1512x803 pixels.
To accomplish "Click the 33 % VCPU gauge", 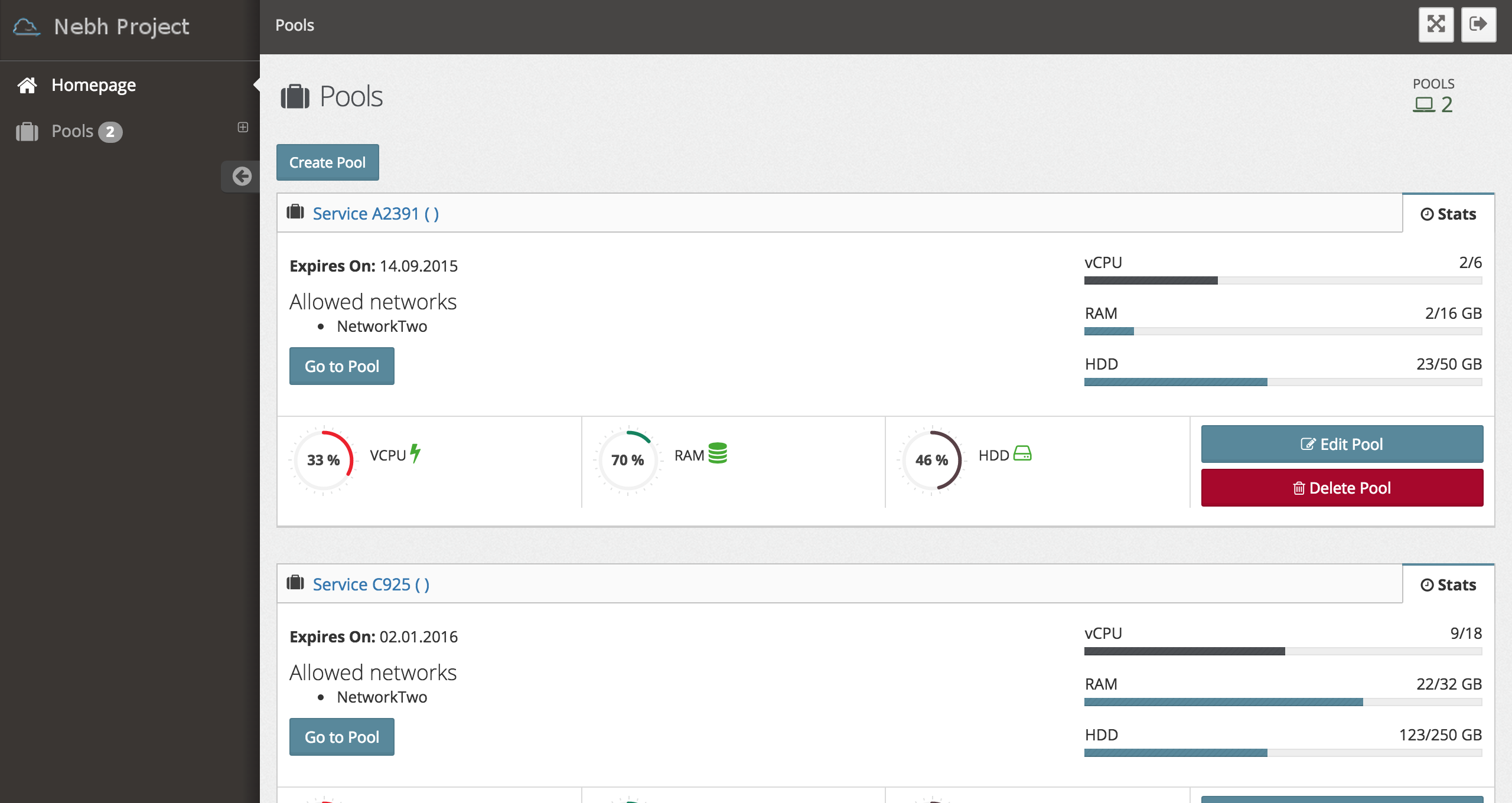I will click(323, 460).
